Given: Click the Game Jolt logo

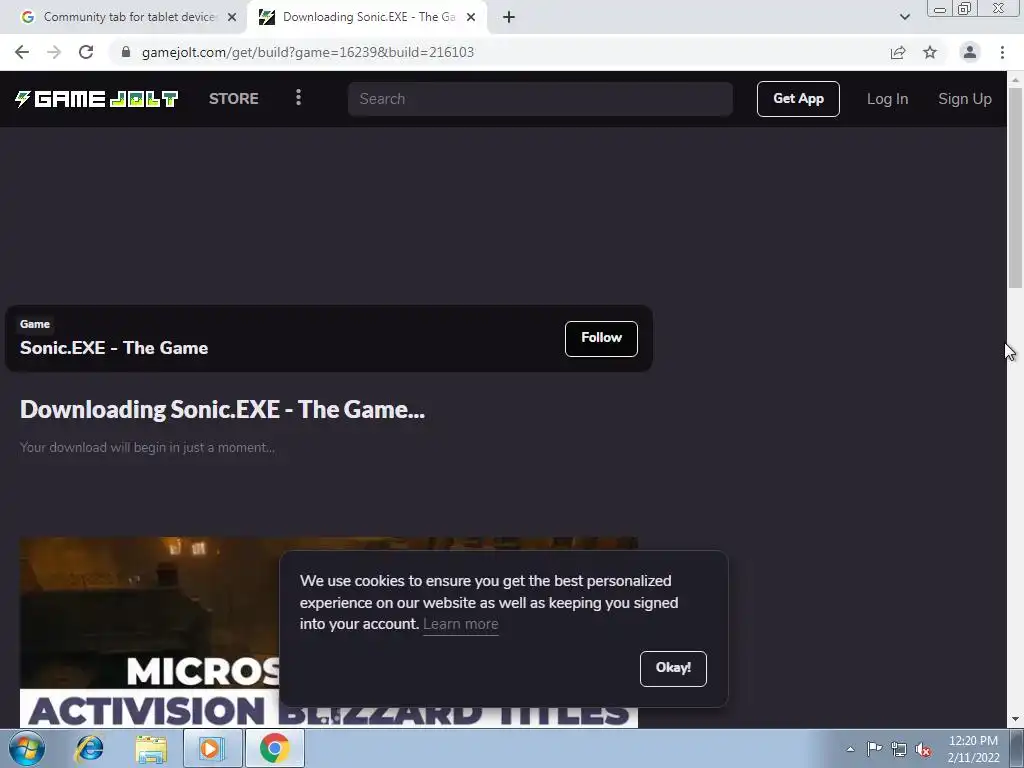Looking at the screenshot, I should tap(97, 99).
